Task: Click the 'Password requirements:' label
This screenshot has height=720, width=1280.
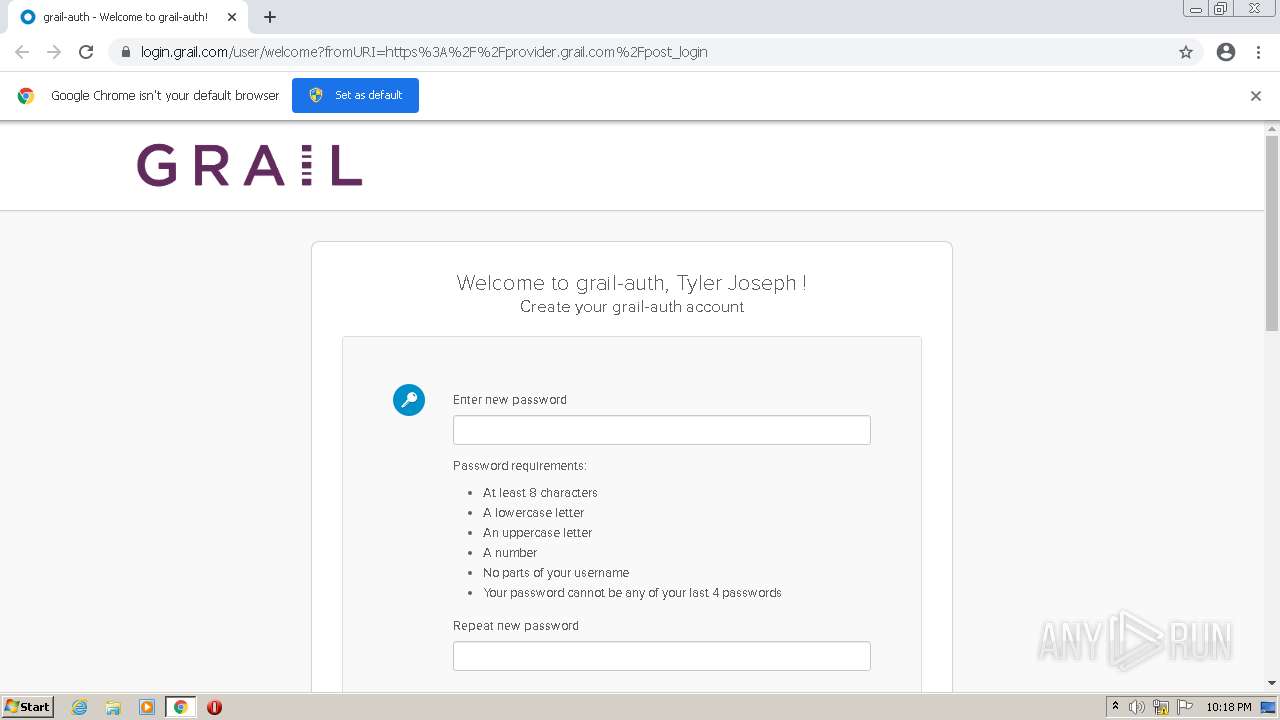Action: 520,466
